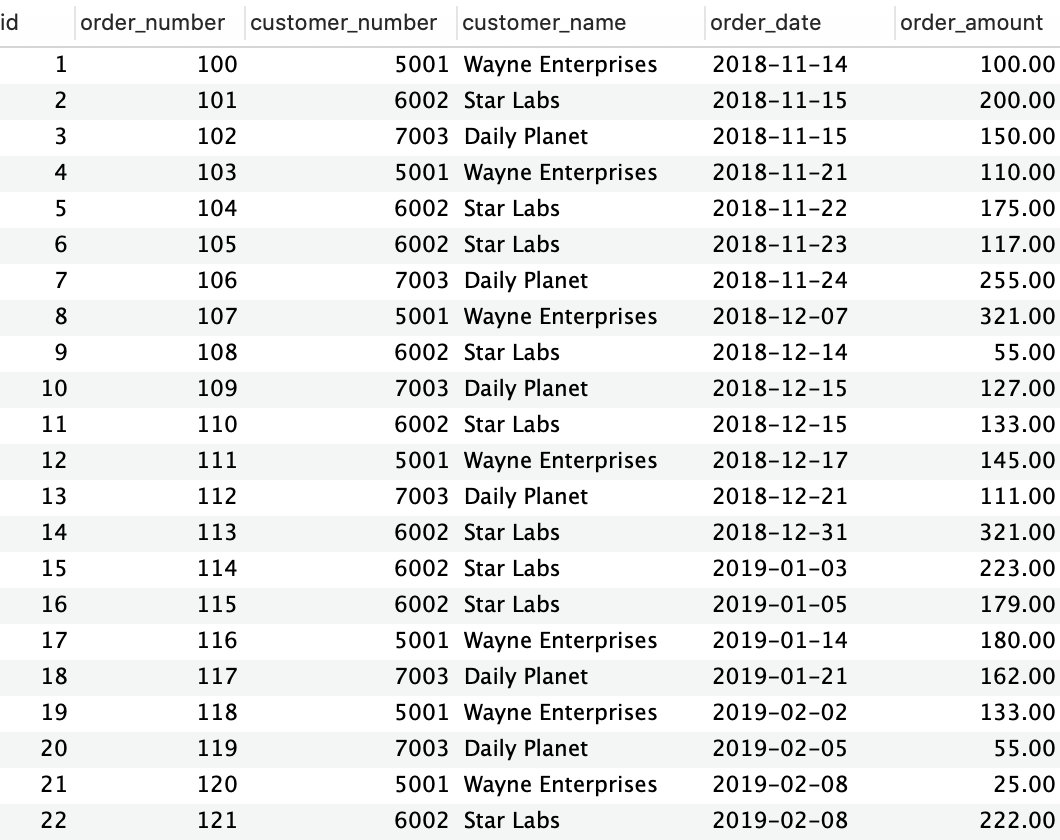Select order date 2018-12-31
Screen dimensions: 1060x840
coord(779,533)
